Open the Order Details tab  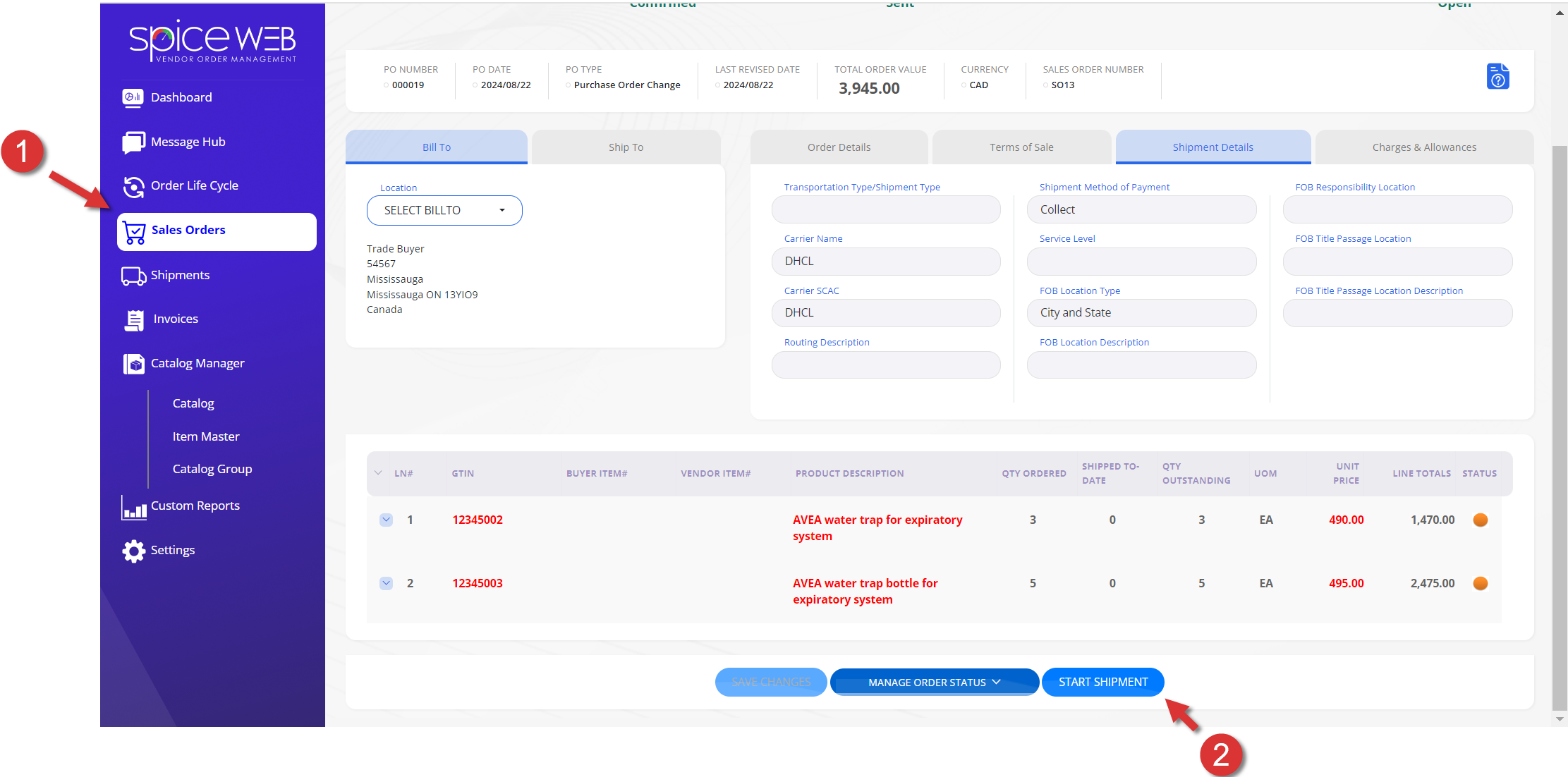839,147
